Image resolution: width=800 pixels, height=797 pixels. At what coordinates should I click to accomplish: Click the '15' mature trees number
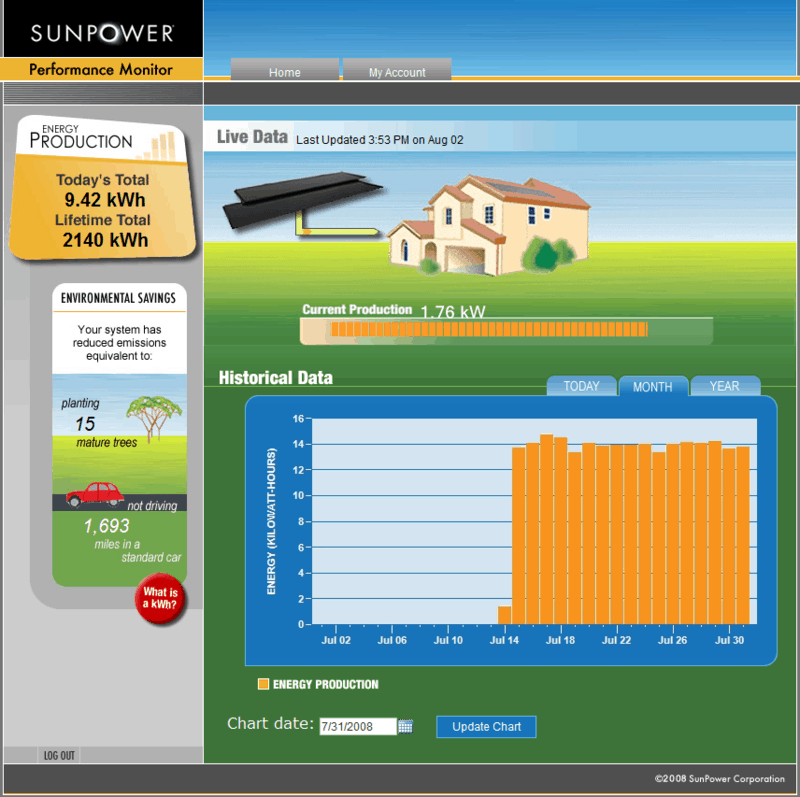85,424
